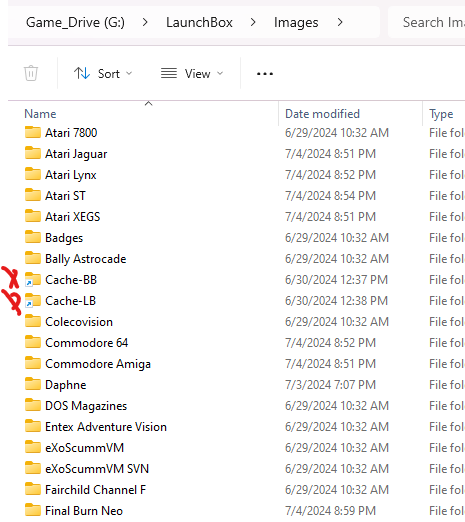Select the Badges folder icon

[x=33, y=237]
